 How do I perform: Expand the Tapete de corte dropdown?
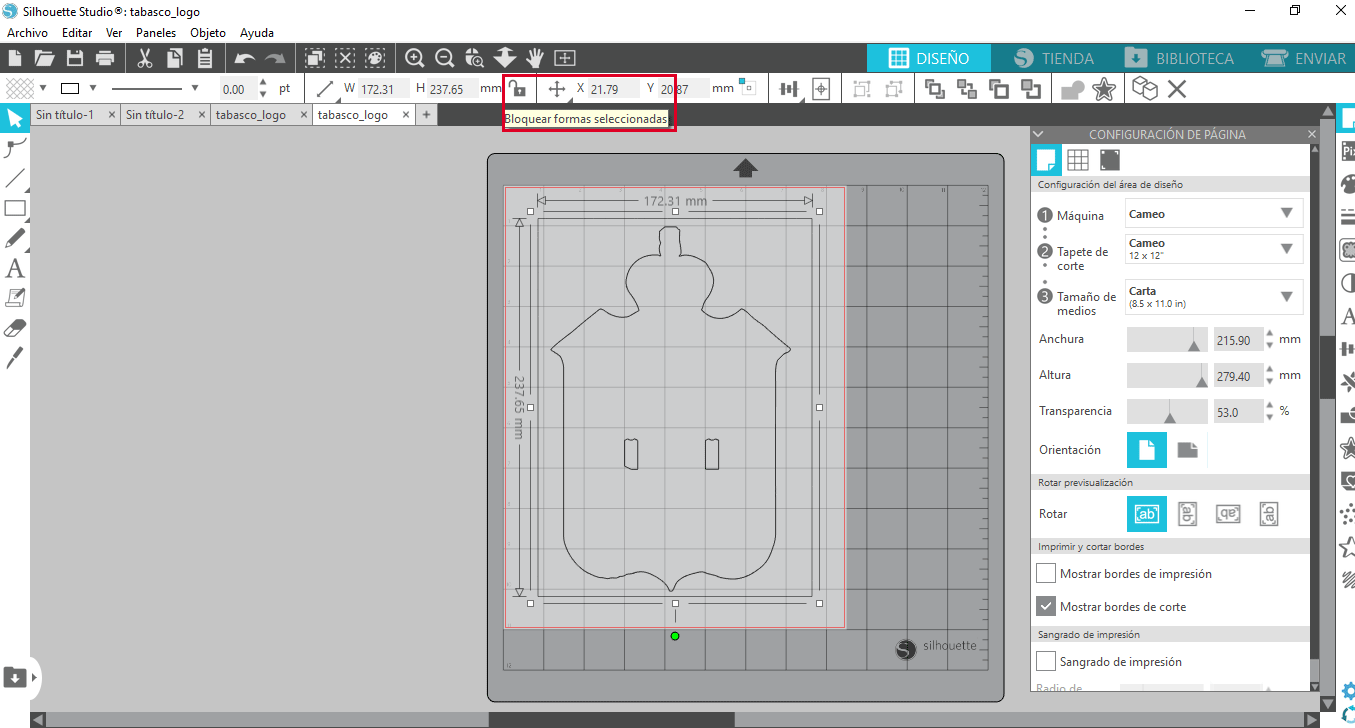[x=1214, y=249]
